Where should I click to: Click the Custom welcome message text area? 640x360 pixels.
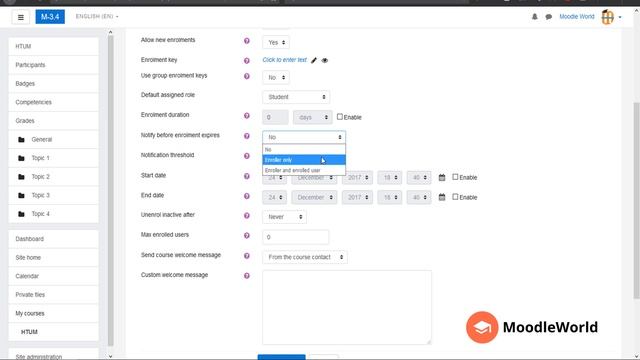[x=347, y=307]
